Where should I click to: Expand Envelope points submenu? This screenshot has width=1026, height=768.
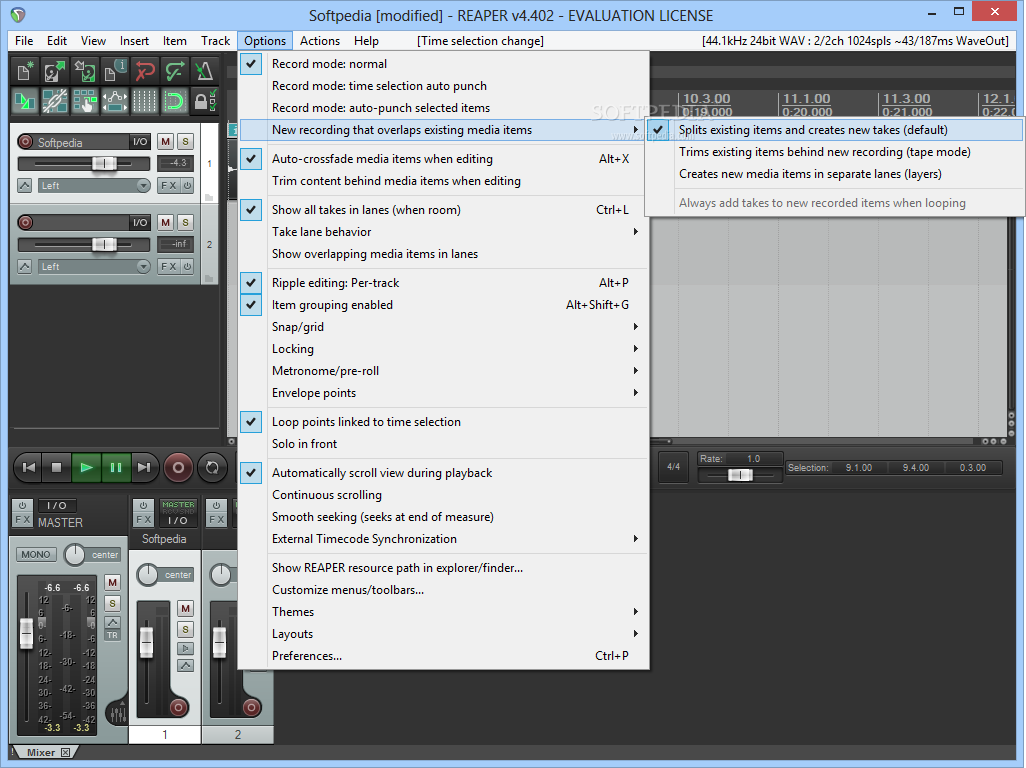[444, 393]
